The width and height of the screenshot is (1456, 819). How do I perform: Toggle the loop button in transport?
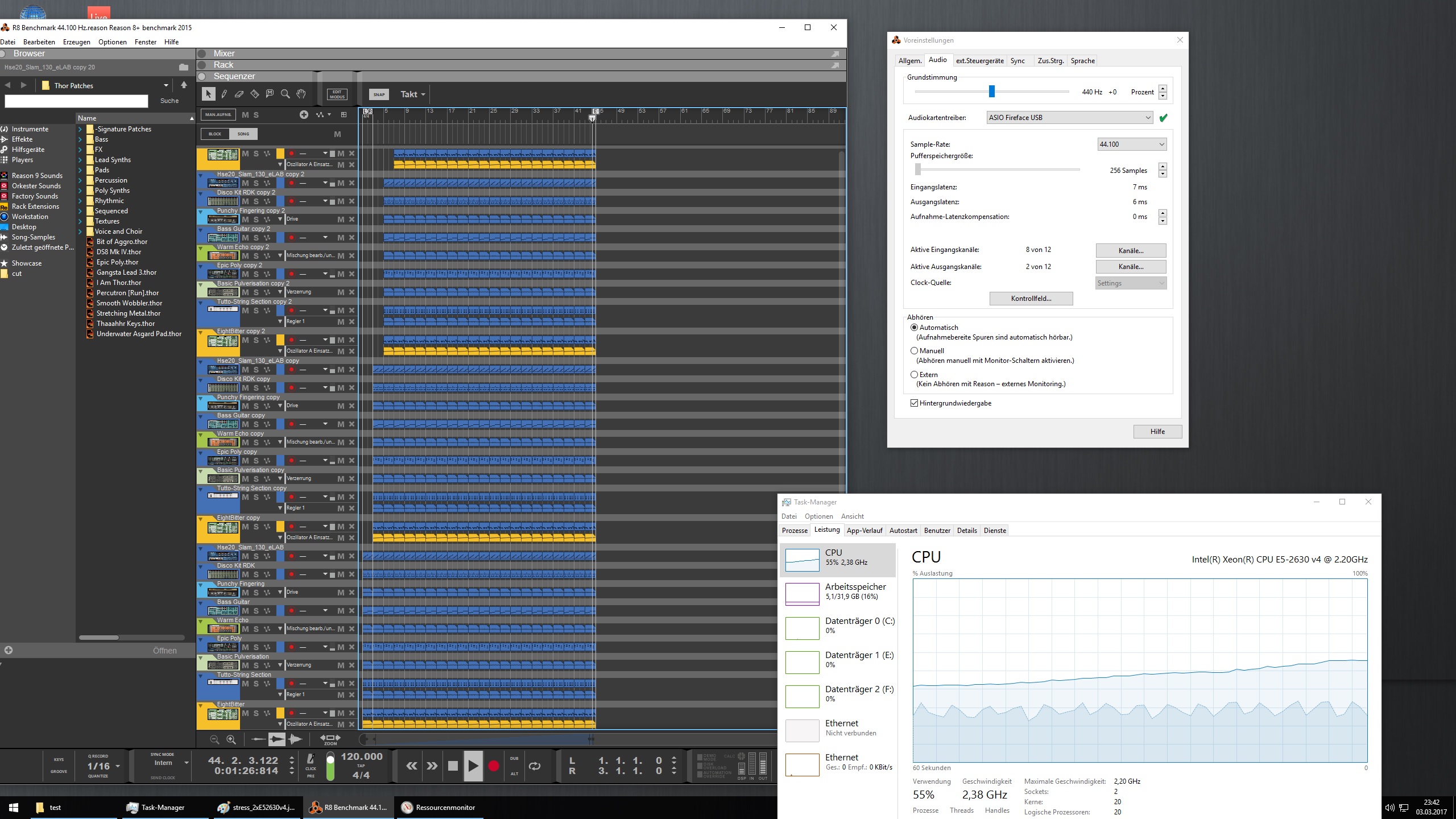535,766
